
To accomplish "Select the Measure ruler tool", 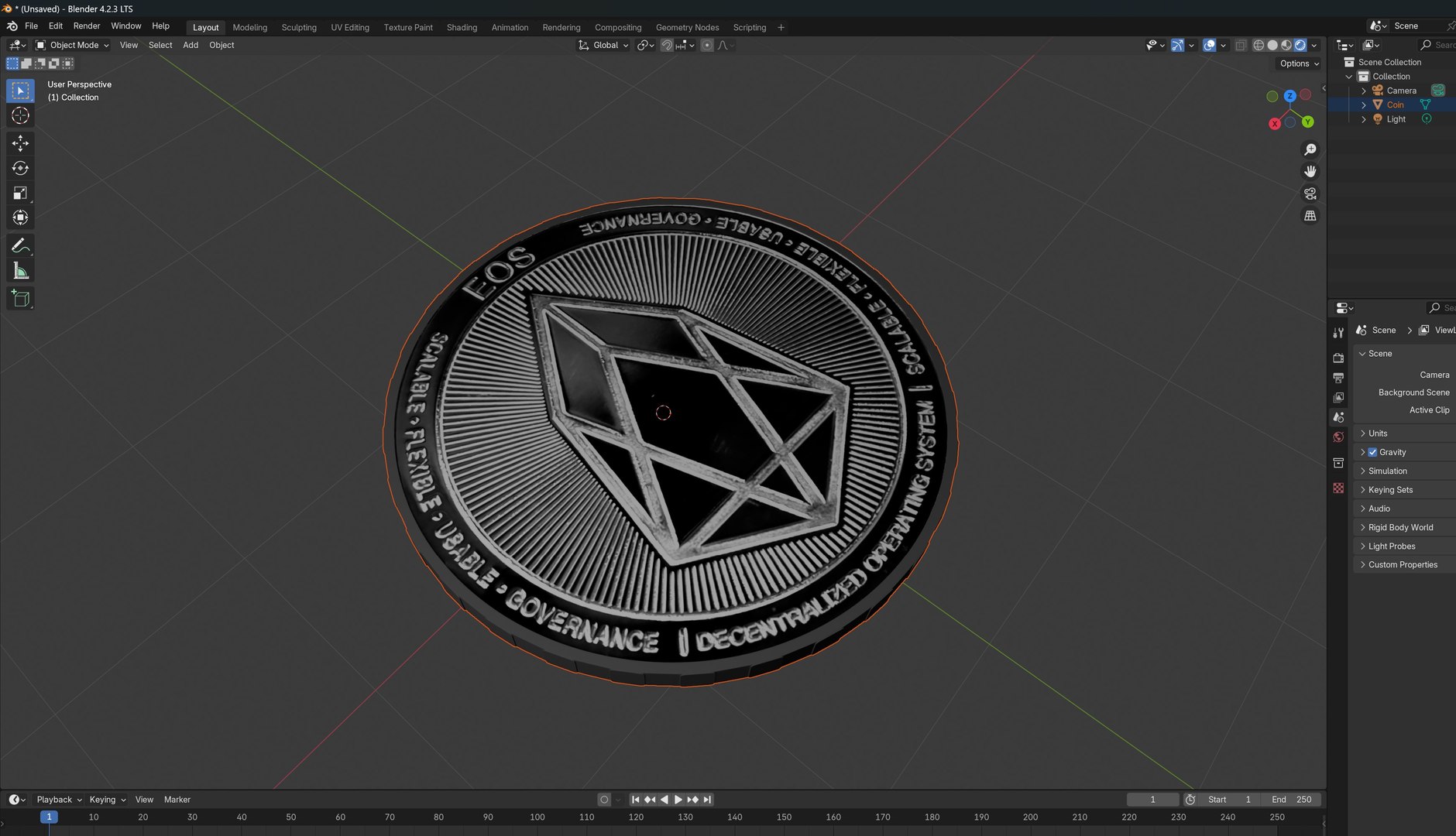I will point(20,271).
